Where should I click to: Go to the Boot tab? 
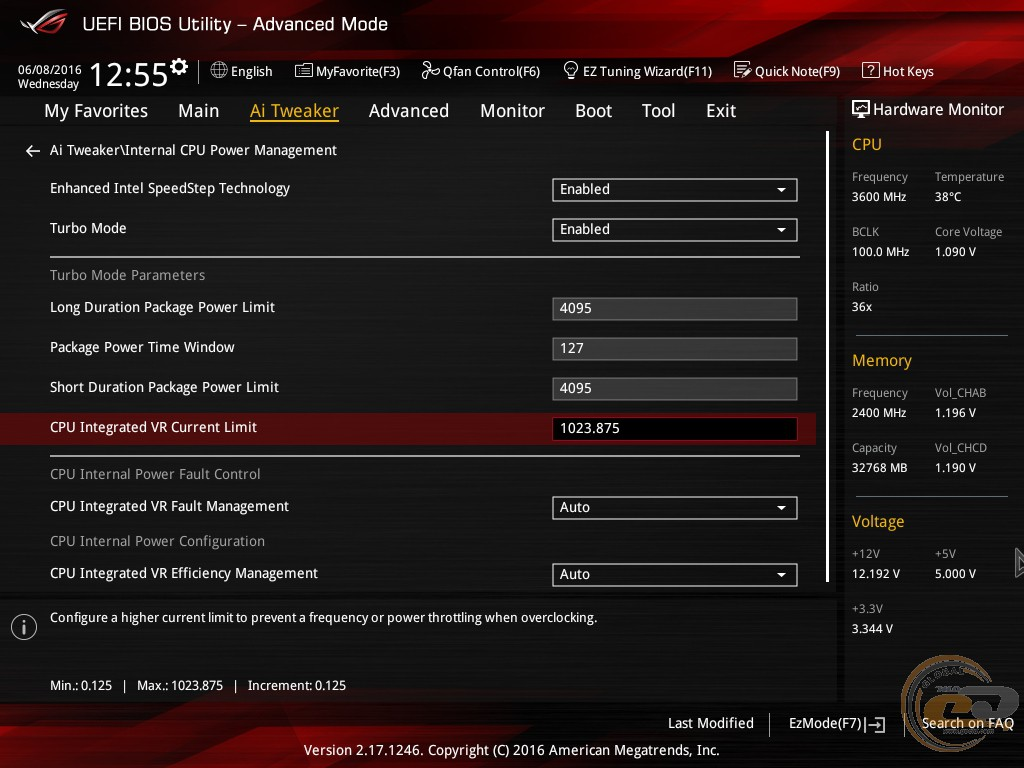point(594,111)
